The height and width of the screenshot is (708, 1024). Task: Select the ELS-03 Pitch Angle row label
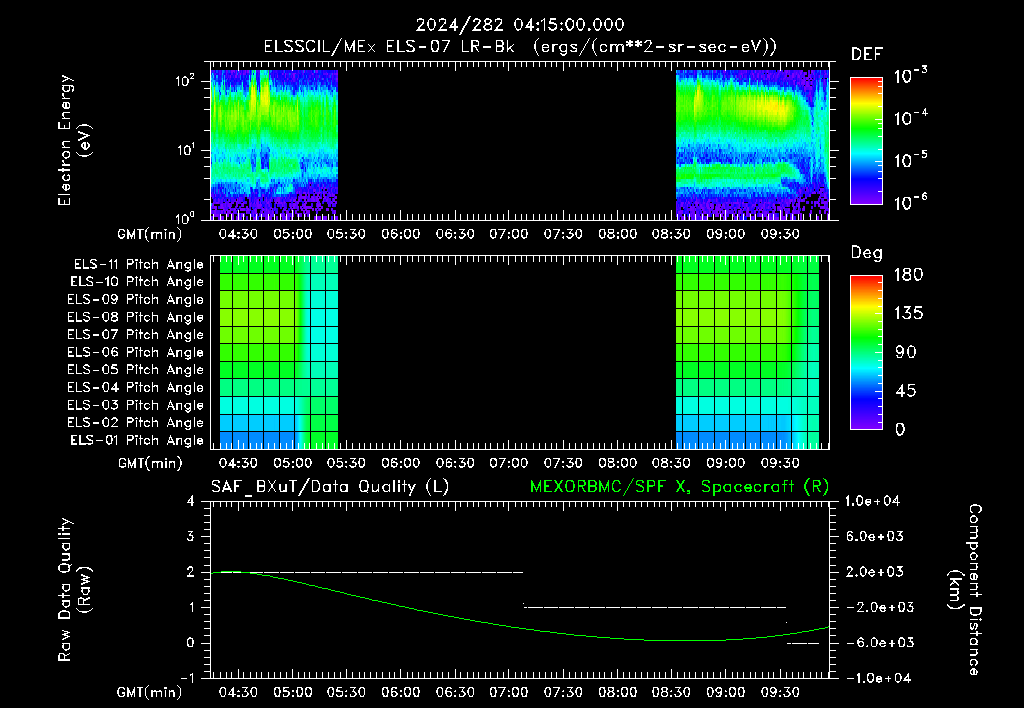point(135,405)
